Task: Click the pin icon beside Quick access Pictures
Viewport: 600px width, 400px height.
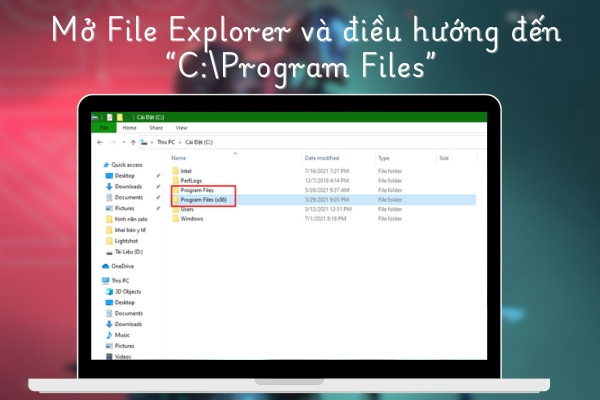Action: click(158, 208)
